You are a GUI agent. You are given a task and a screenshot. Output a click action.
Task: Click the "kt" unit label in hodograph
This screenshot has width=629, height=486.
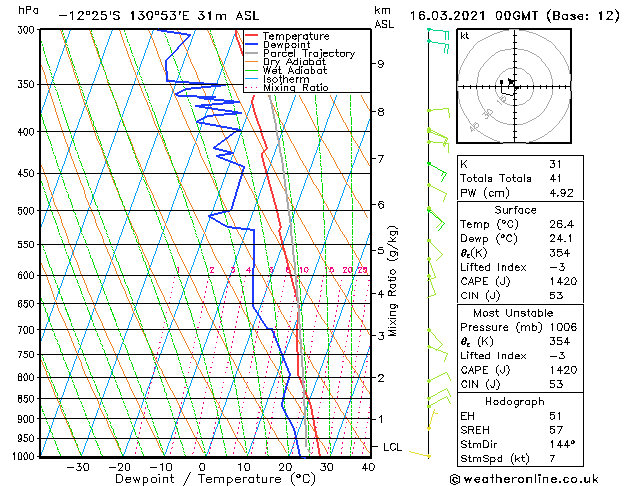point(465,36)
